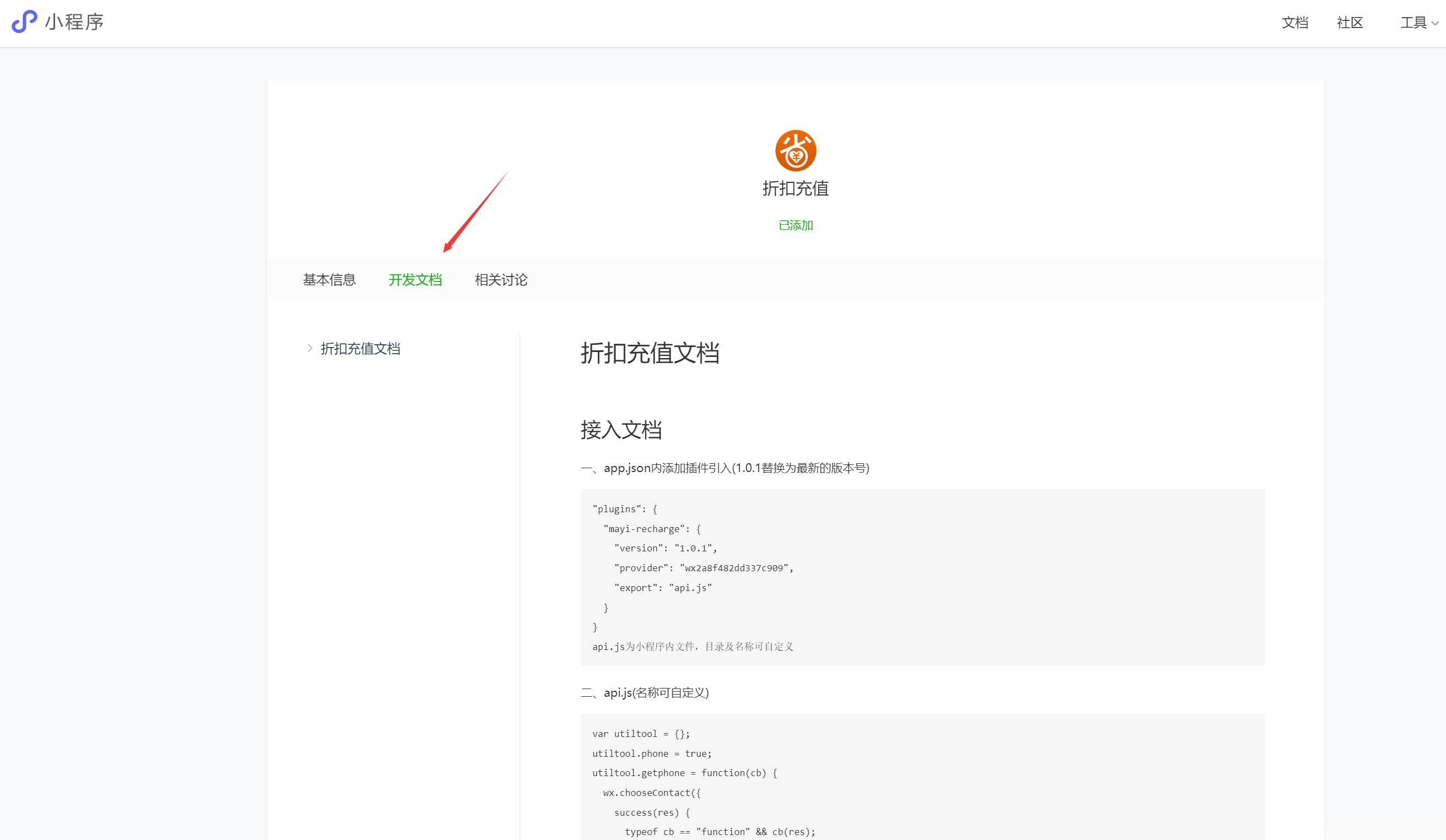Select 折扣充值文档 in the left sidebar
1446x840 pixels.
360,349
